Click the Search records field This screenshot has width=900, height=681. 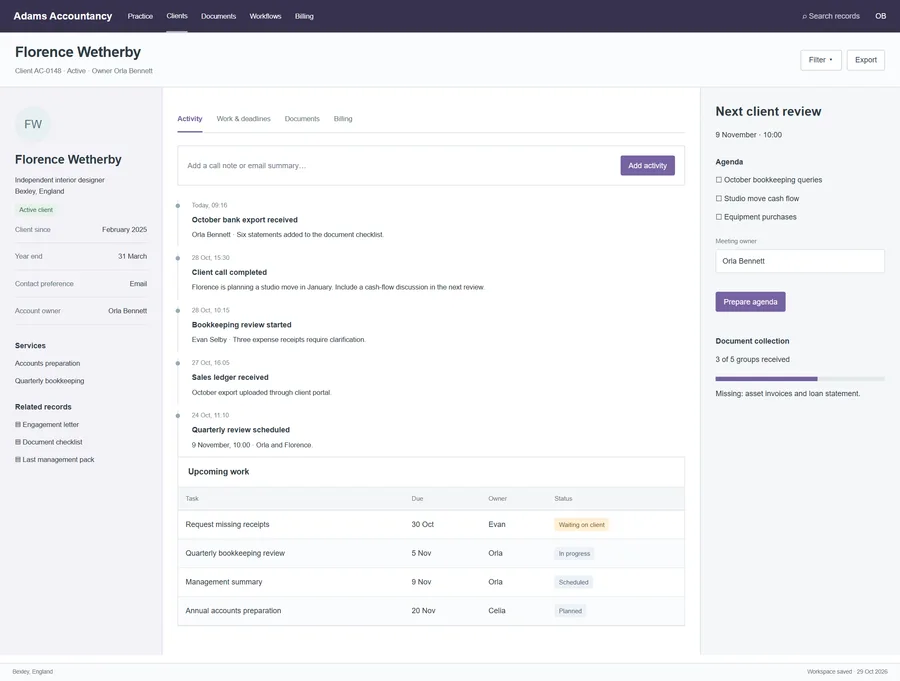(x=831, y=16)
